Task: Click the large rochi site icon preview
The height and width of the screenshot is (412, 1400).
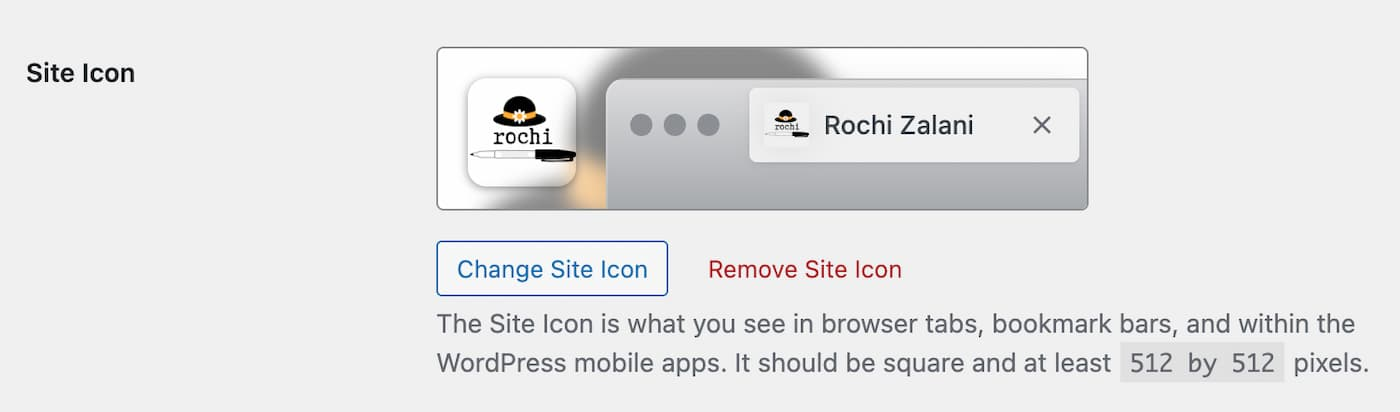Action: pyautogui.click(x=521, y=133)
